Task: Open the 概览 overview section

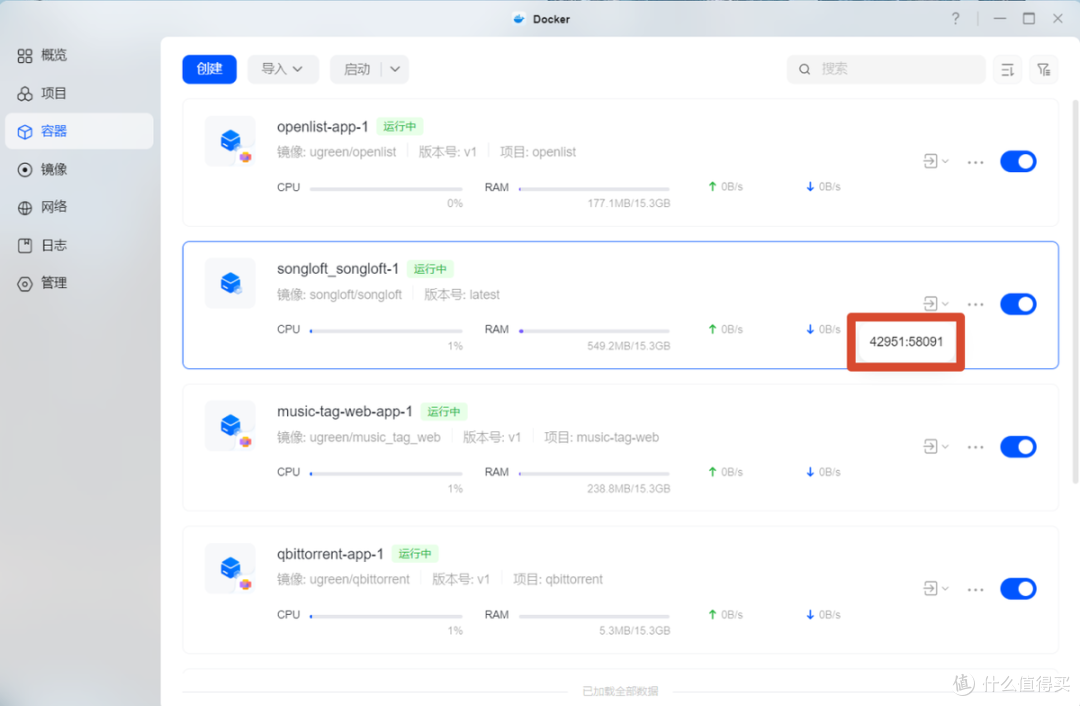Action: tap(43, 55)
